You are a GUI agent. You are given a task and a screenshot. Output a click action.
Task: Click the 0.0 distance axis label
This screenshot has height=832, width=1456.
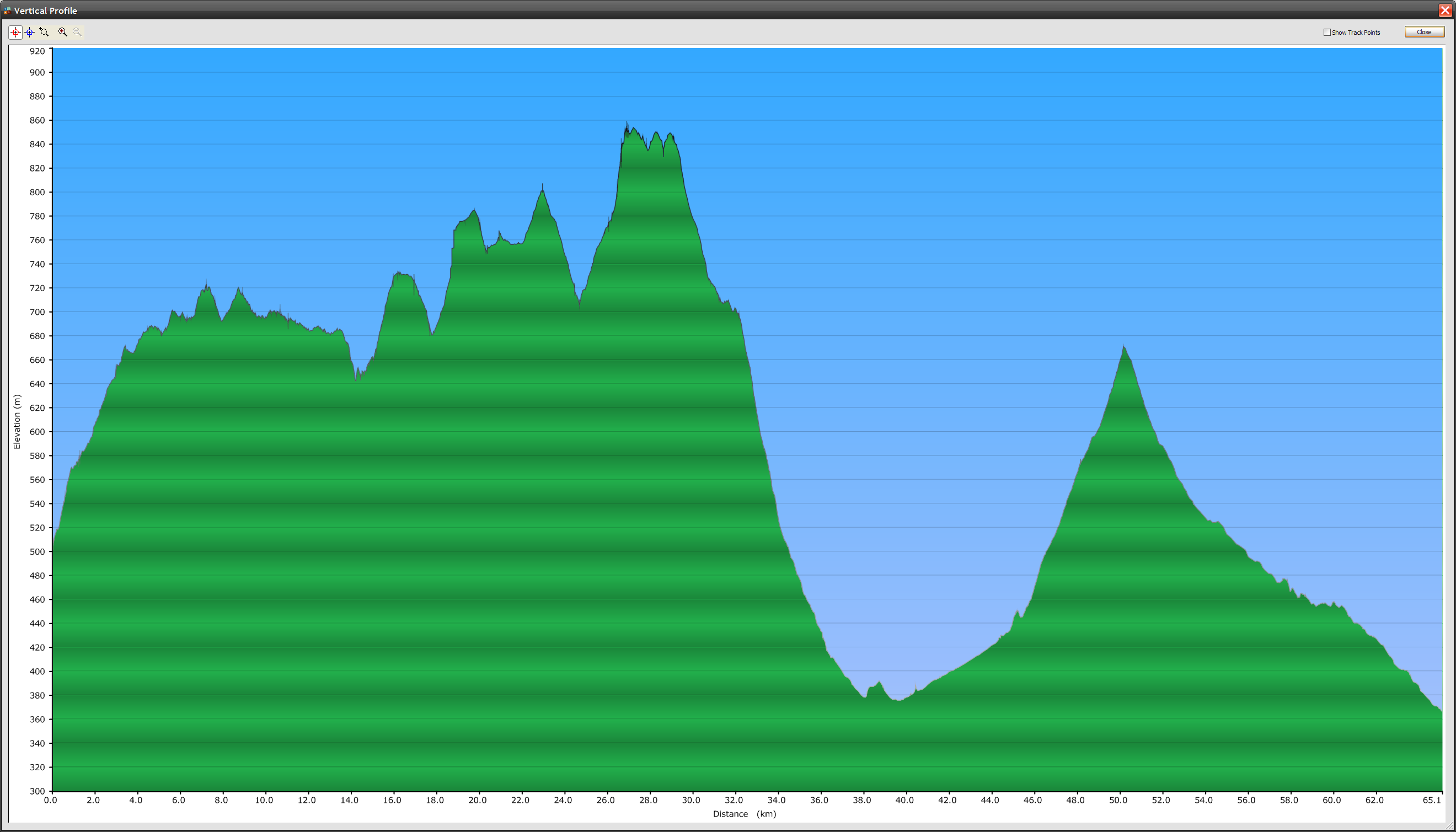(50, 800)
